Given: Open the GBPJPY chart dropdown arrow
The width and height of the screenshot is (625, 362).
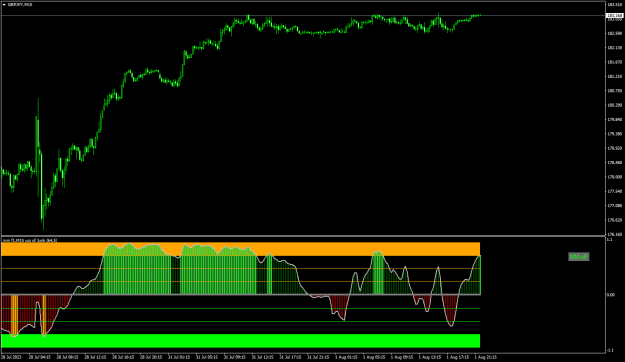Looking at the screenshot, I should click(4, 5).
